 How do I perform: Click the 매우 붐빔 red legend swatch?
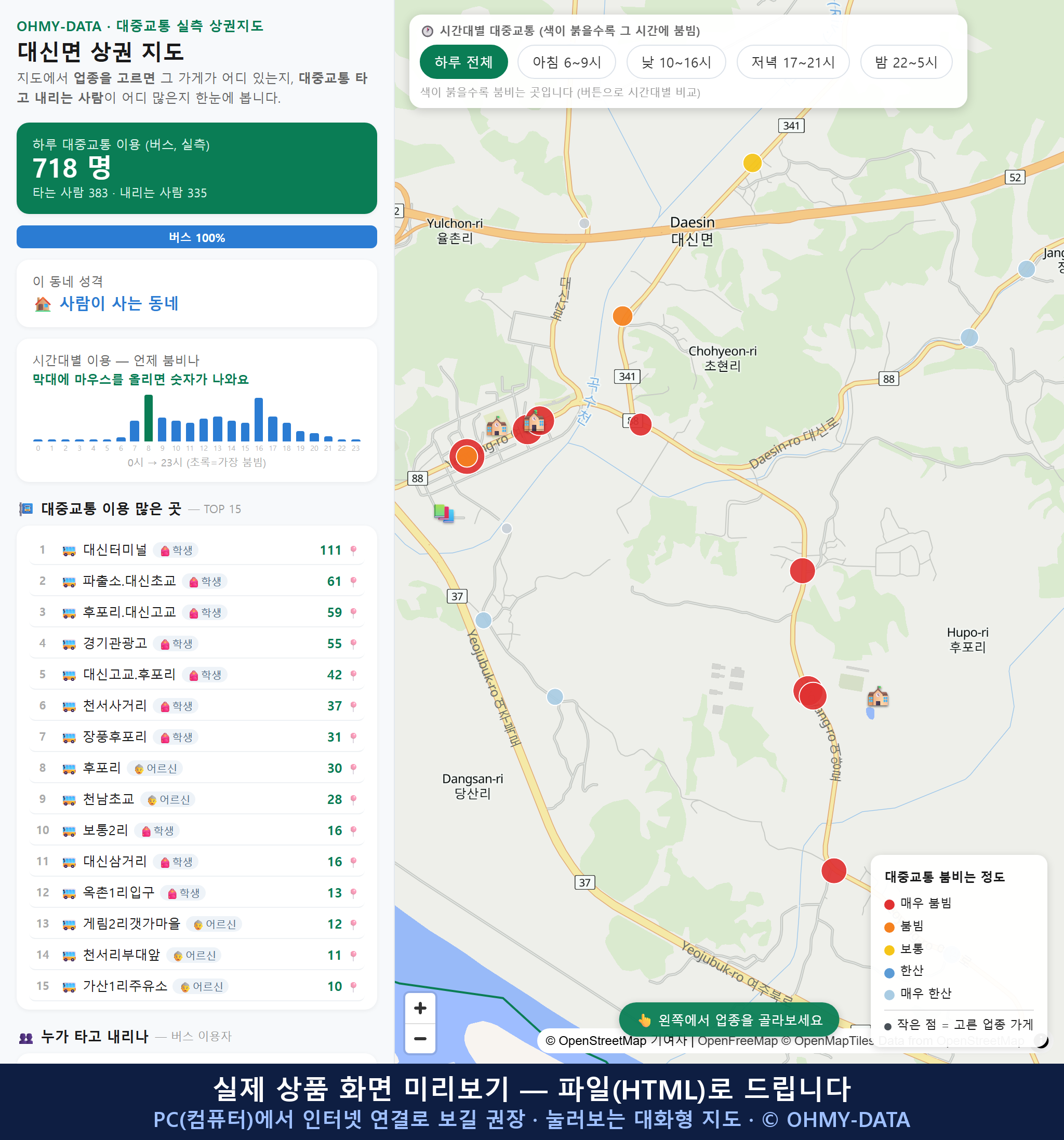point(889,904)
